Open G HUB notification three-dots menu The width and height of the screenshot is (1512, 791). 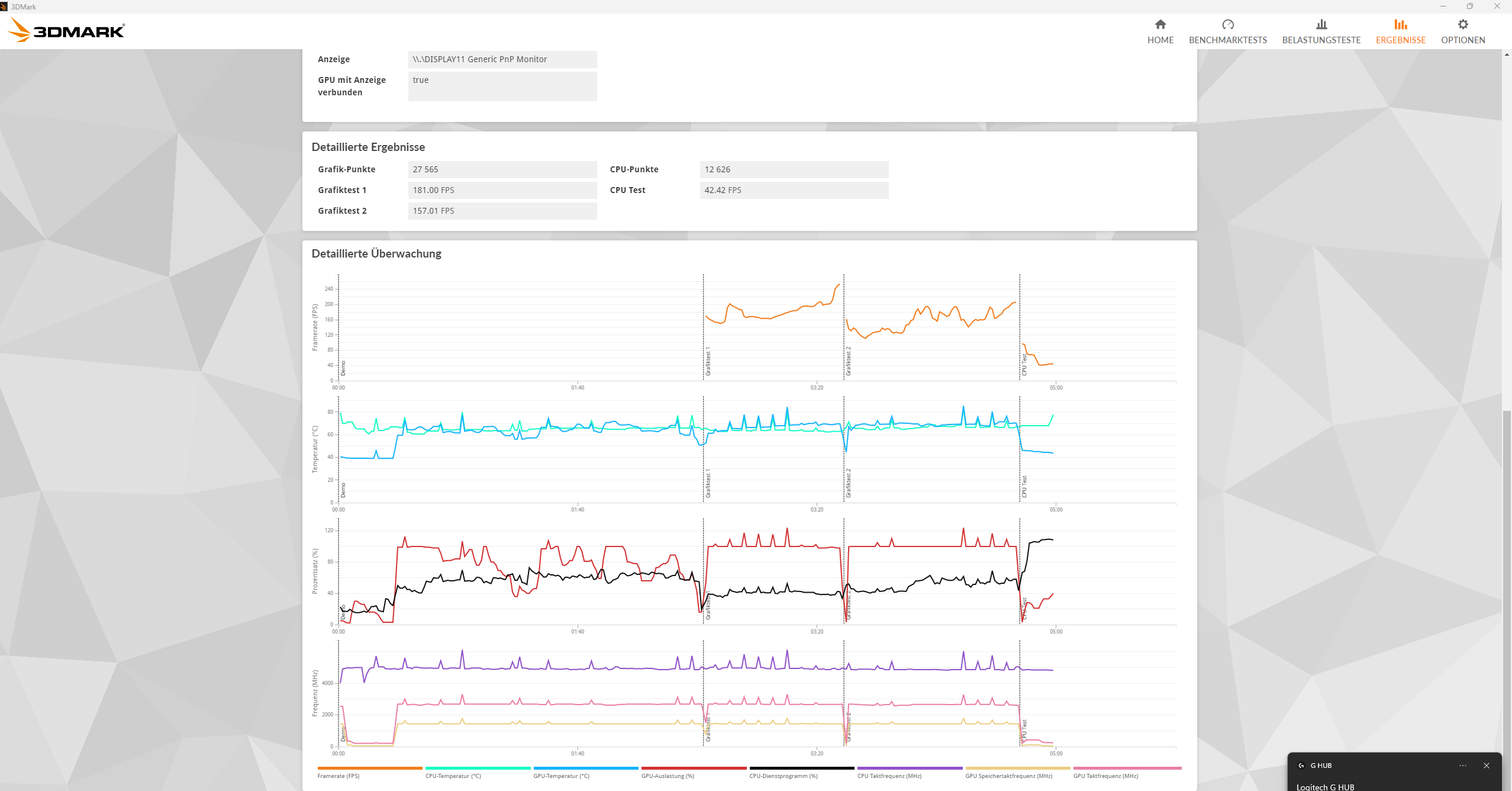pyautogui.click(x=1462, y=766)
